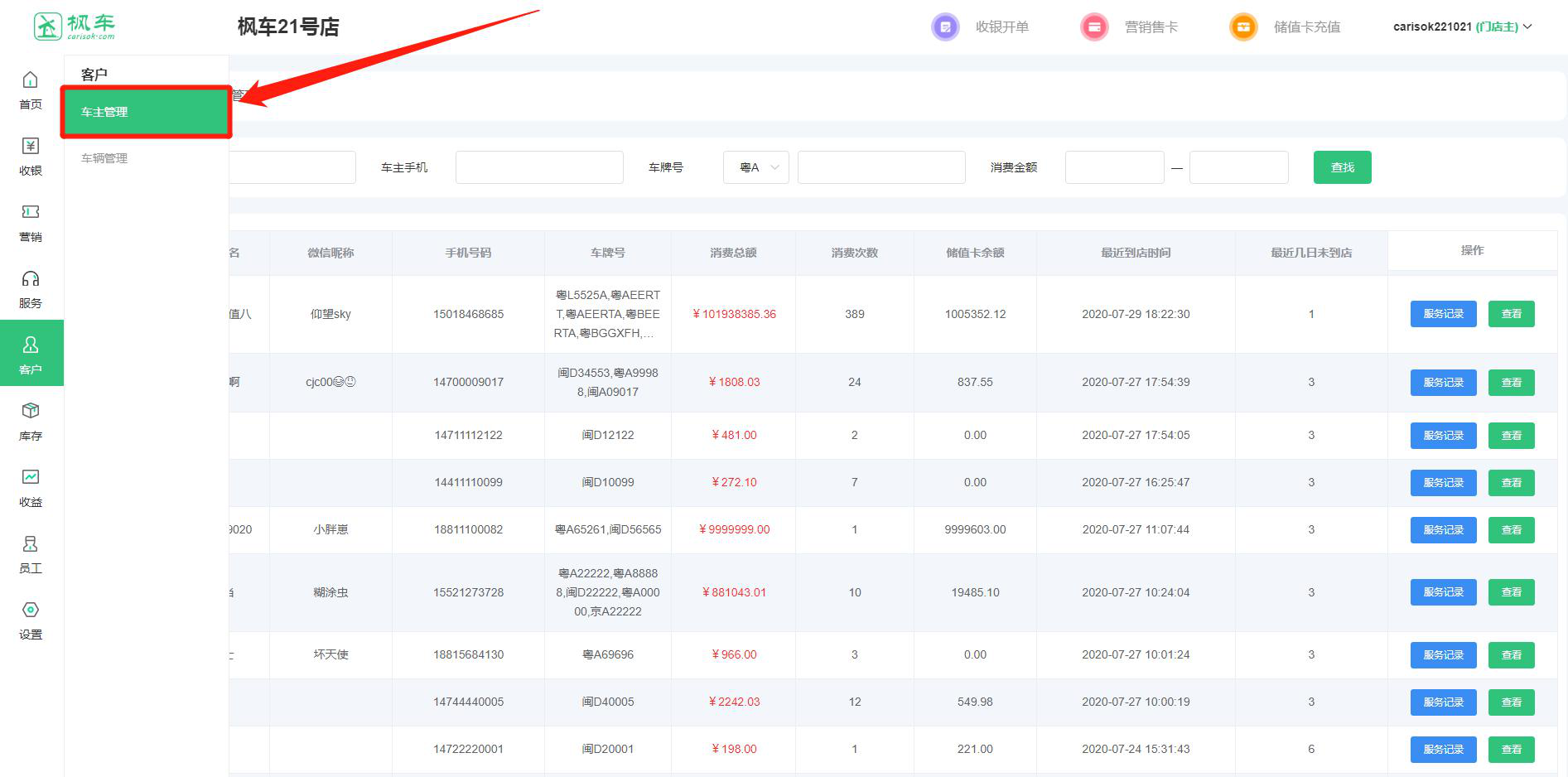
Task: Click the green 查找 search button
Action: coord(1342,167)
